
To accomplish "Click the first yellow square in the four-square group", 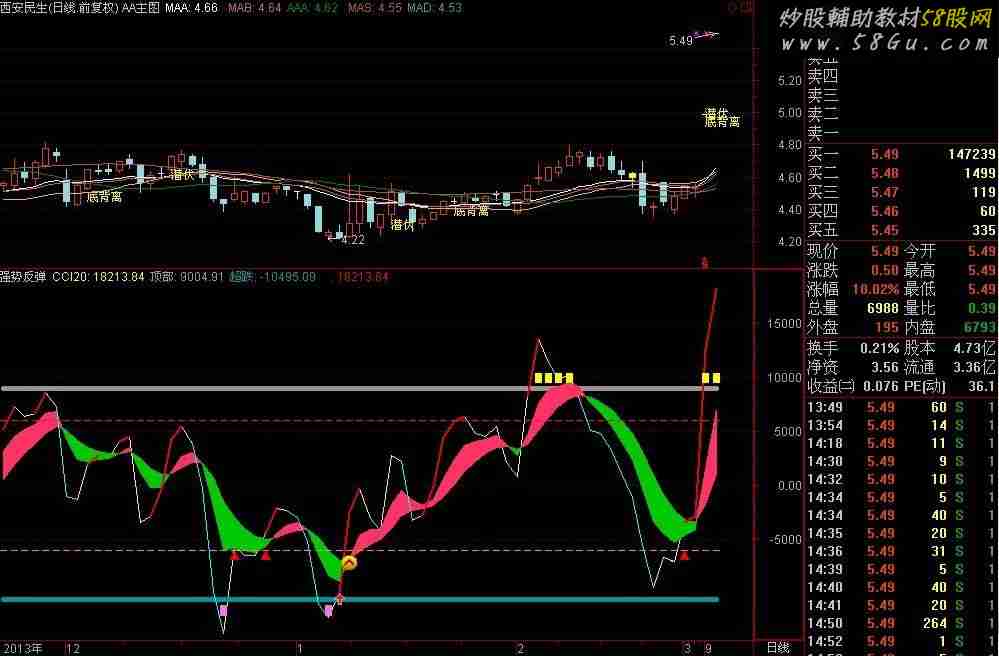I will 538,378.
